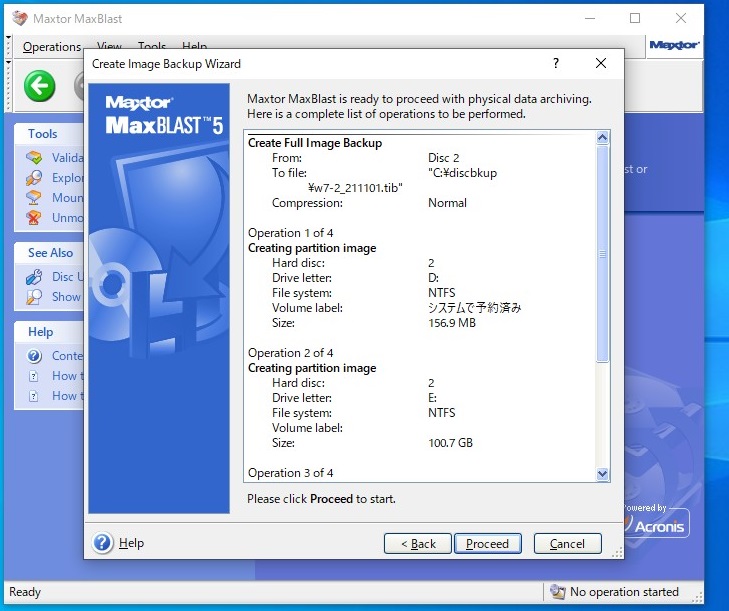Image resolution: width=729 pixels, height=611 pixels.
Task: Click the menu bar grip handle
Action: 8,46
